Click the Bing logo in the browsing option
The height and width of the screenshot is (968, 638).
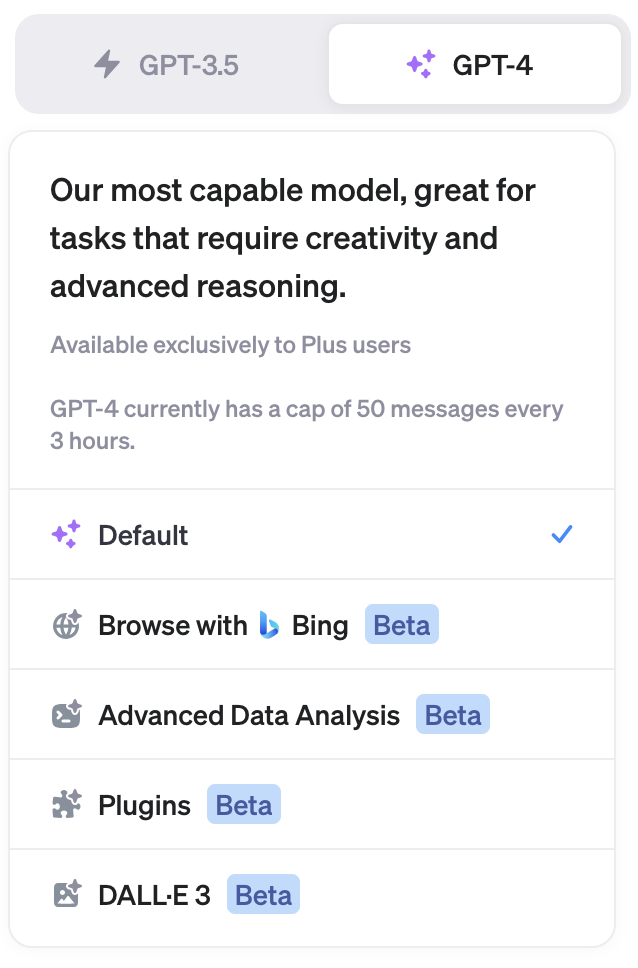269,624
